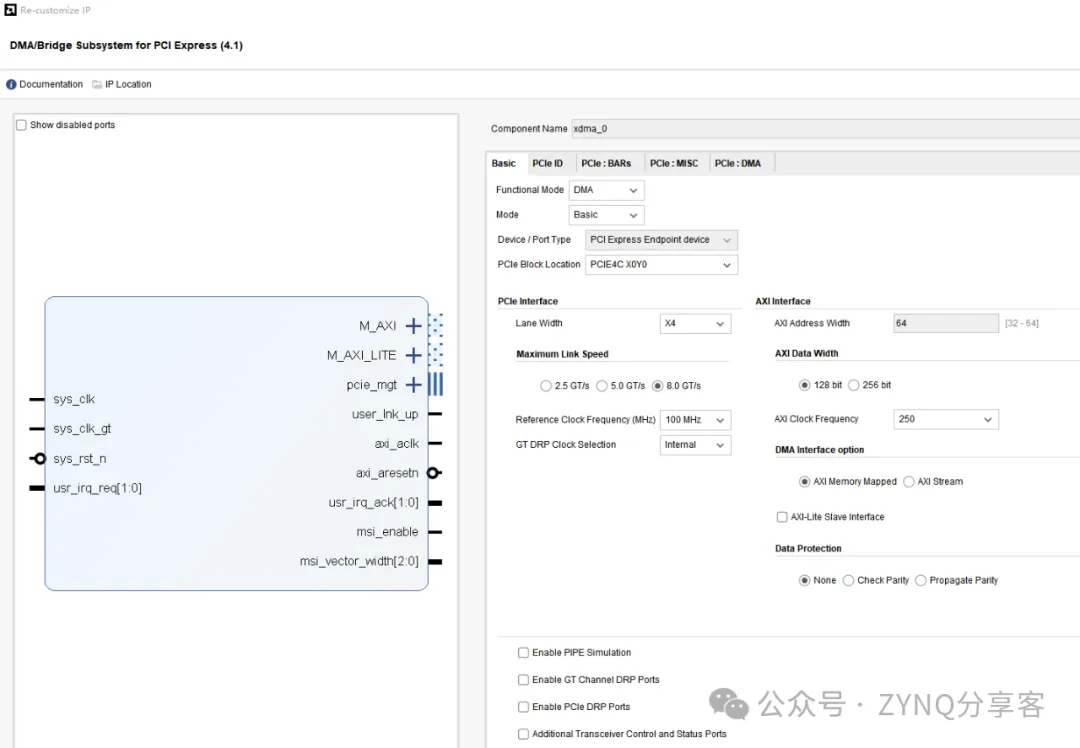
Task: Expand PCIe Block Location dropdown
Action: [661, 265]
